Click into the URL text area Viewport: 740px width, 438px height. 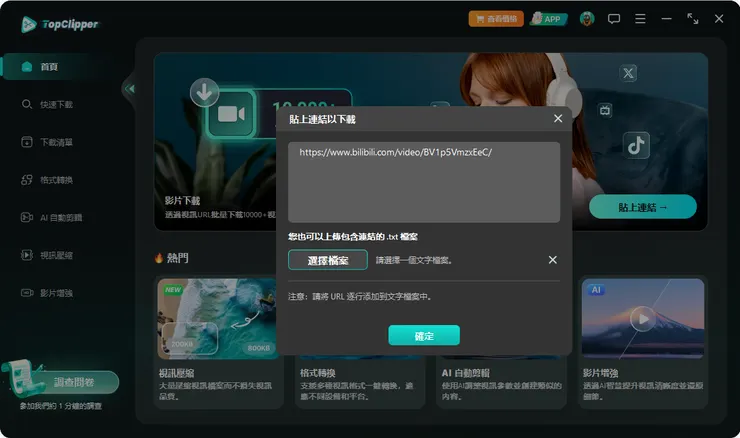[424, 182]
